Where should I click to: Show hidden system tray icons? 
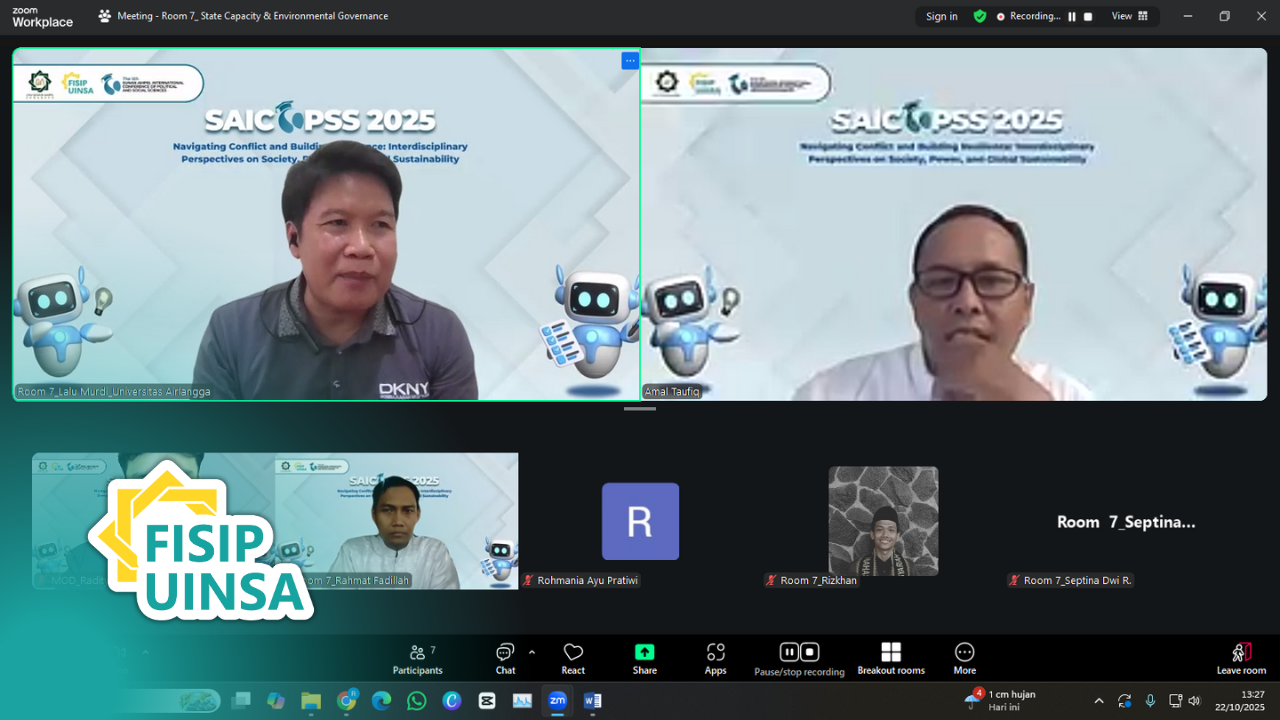1099,701
